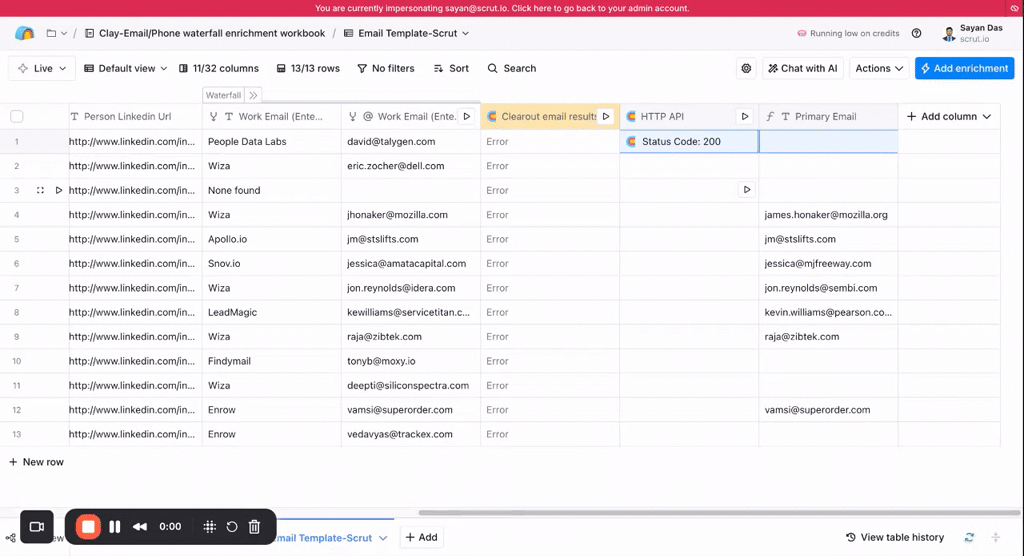Viewport: 1024px width, 556px height.
Task: Click the Sort option
Action: (451, 69)
